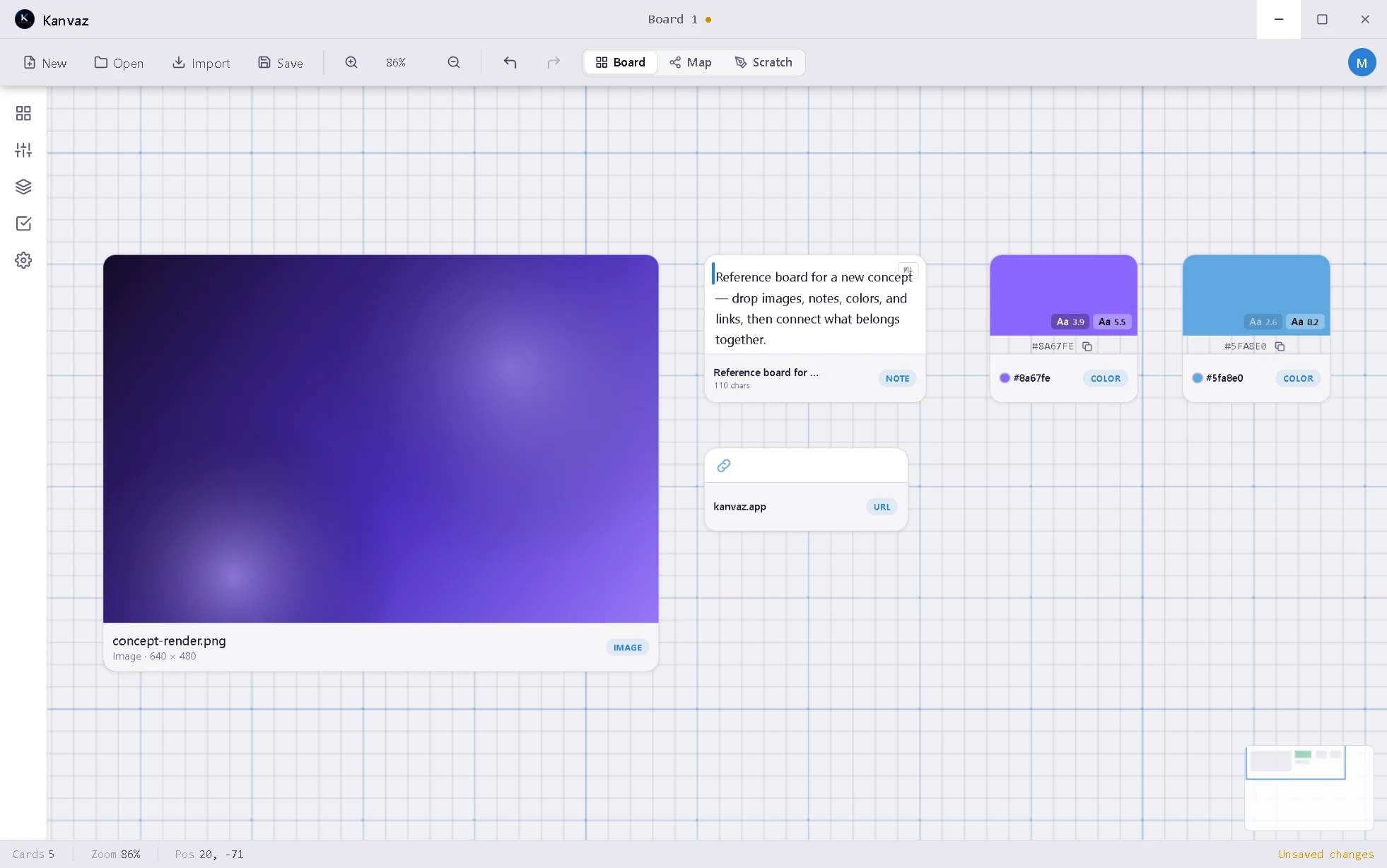Open settings gear in the sidebar
1387x868 pixels.
click(x=23, y=260)
